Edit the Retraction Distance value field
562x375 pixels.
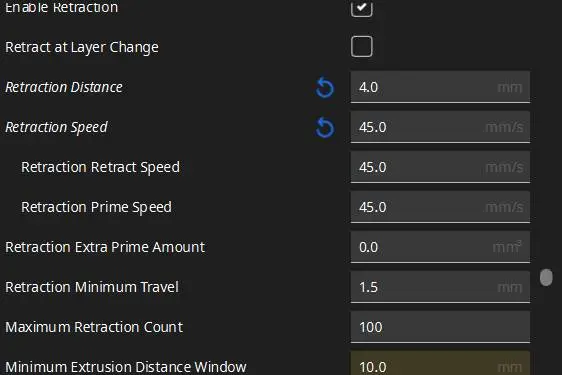pos(440,87)
